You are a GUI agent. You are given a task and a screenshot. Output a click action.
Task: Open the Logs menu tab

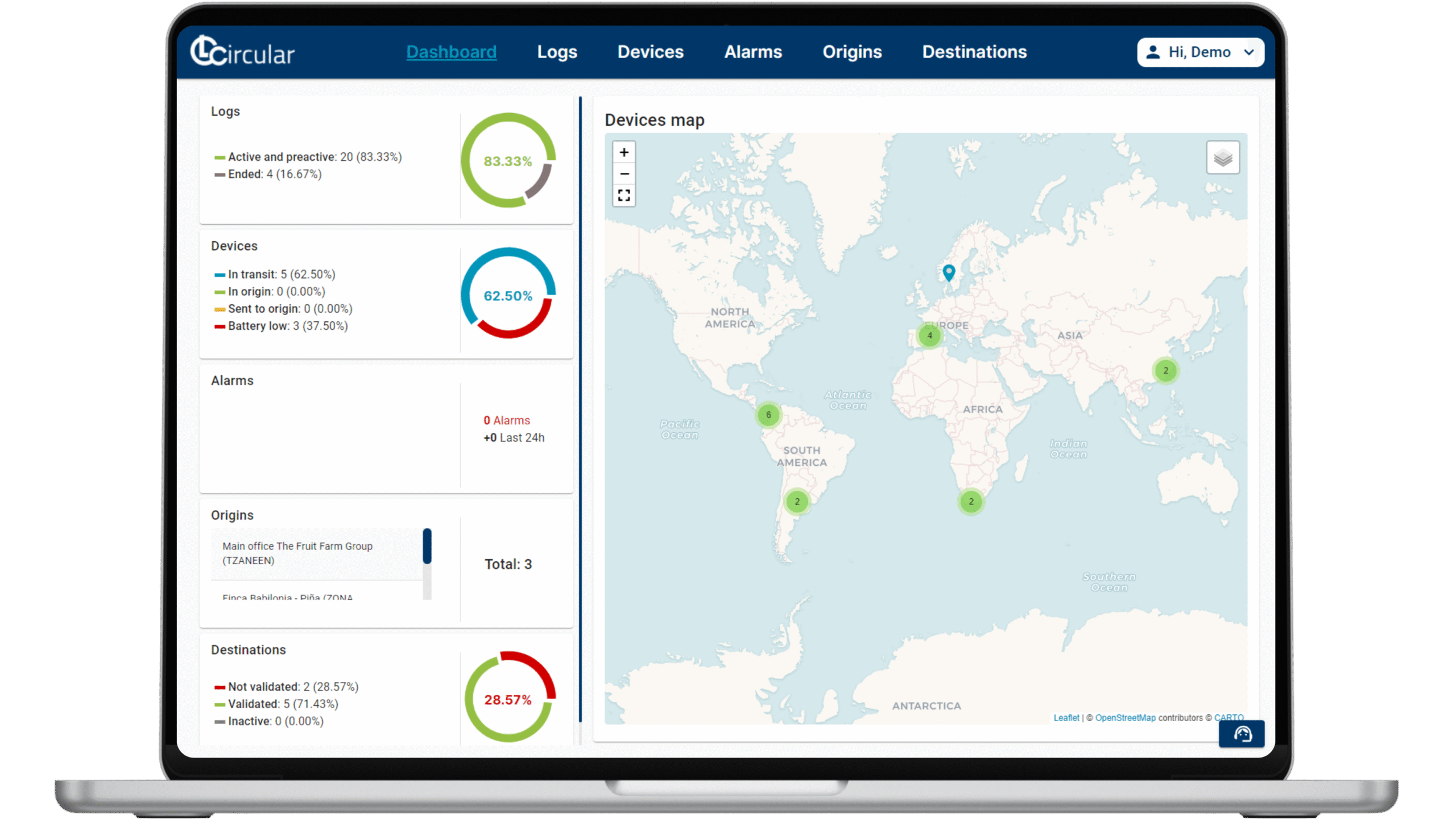click(x=557, y=52)
